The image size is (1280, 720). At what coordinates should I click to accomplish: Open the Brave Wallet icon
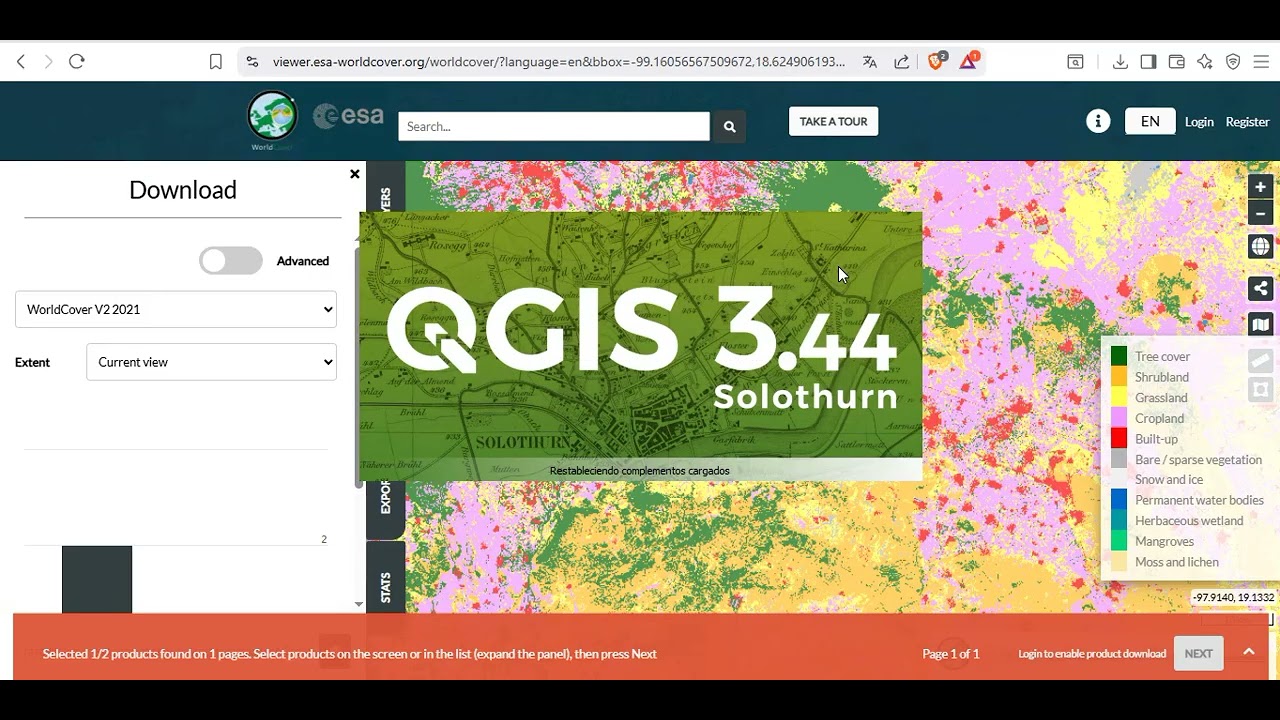pos(1177,62)
